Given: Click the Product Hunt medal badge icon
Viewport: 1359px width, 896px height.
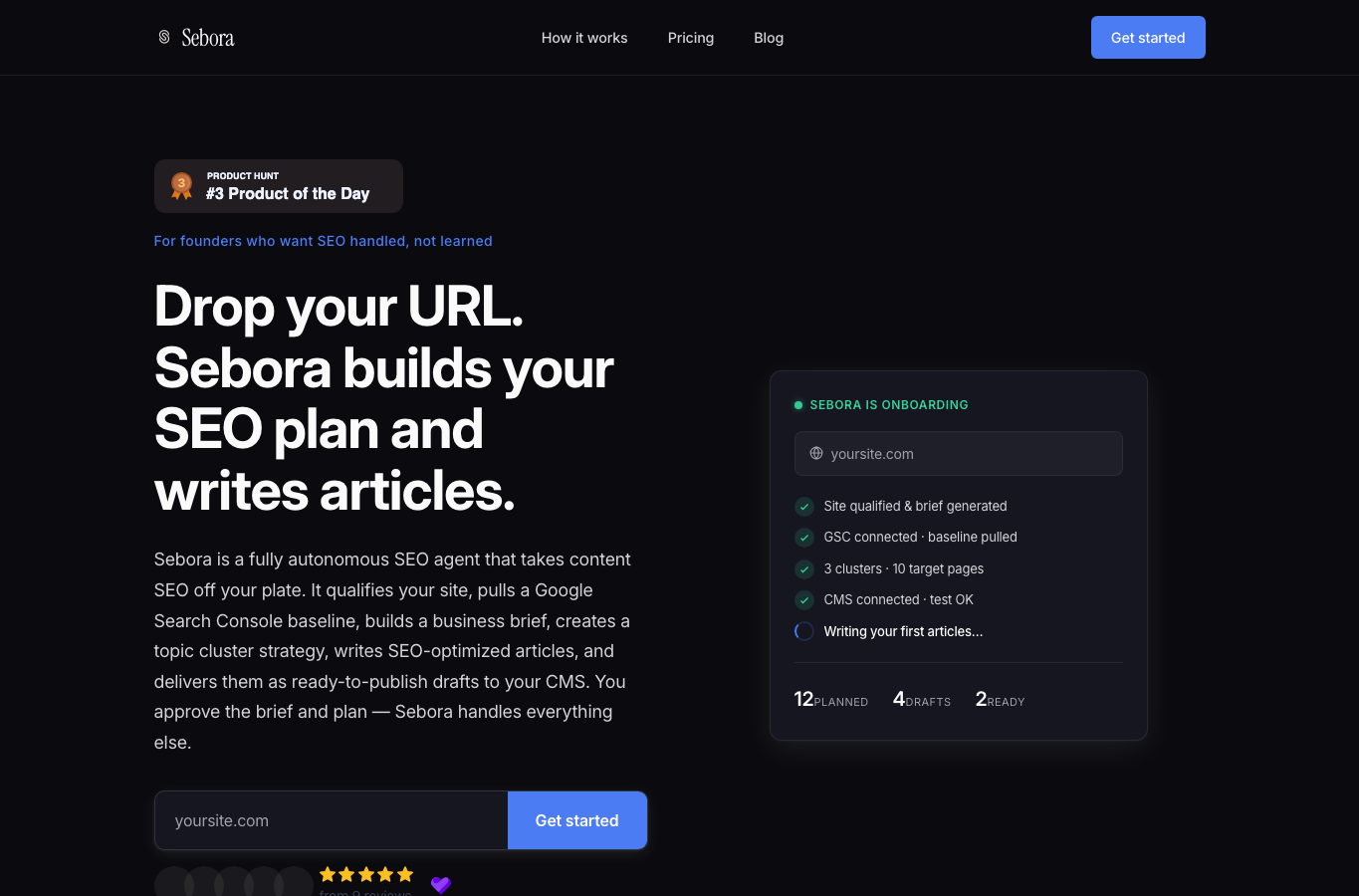Looking at the screenshot, I should point(181,186).
